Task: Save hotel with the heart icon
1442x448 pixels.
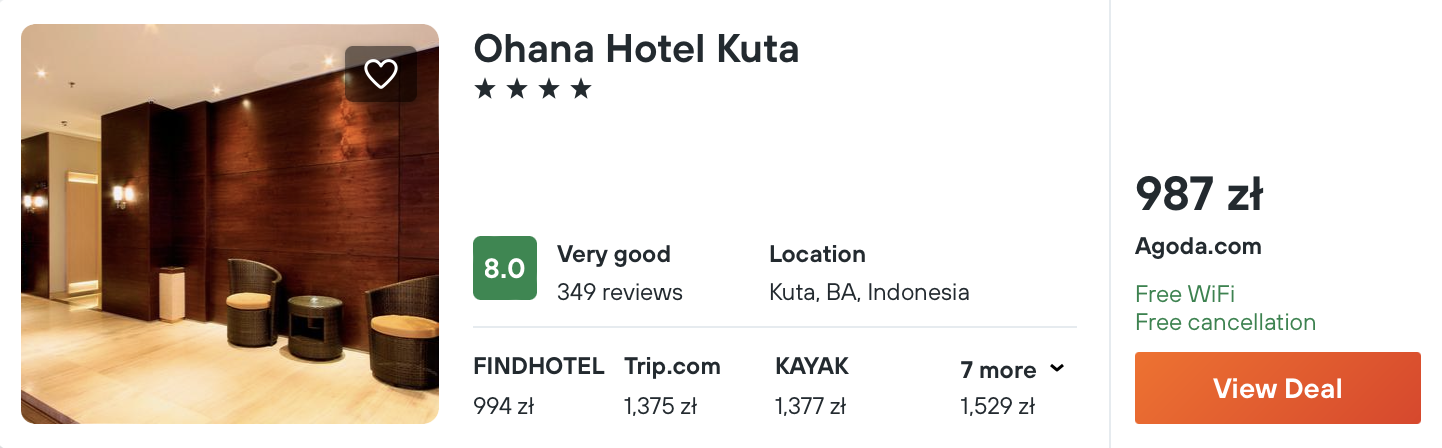Action: [381, 74]
